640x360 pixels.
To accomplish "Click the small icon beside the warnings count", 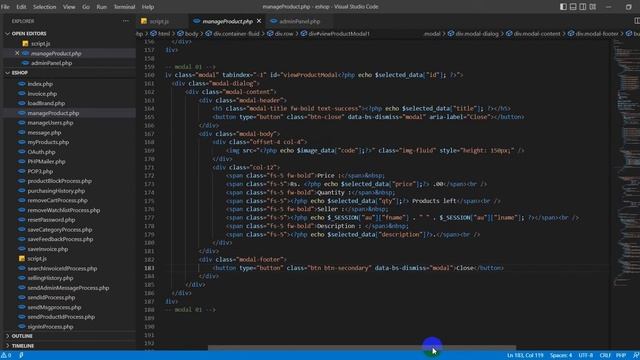I will 21,356.
